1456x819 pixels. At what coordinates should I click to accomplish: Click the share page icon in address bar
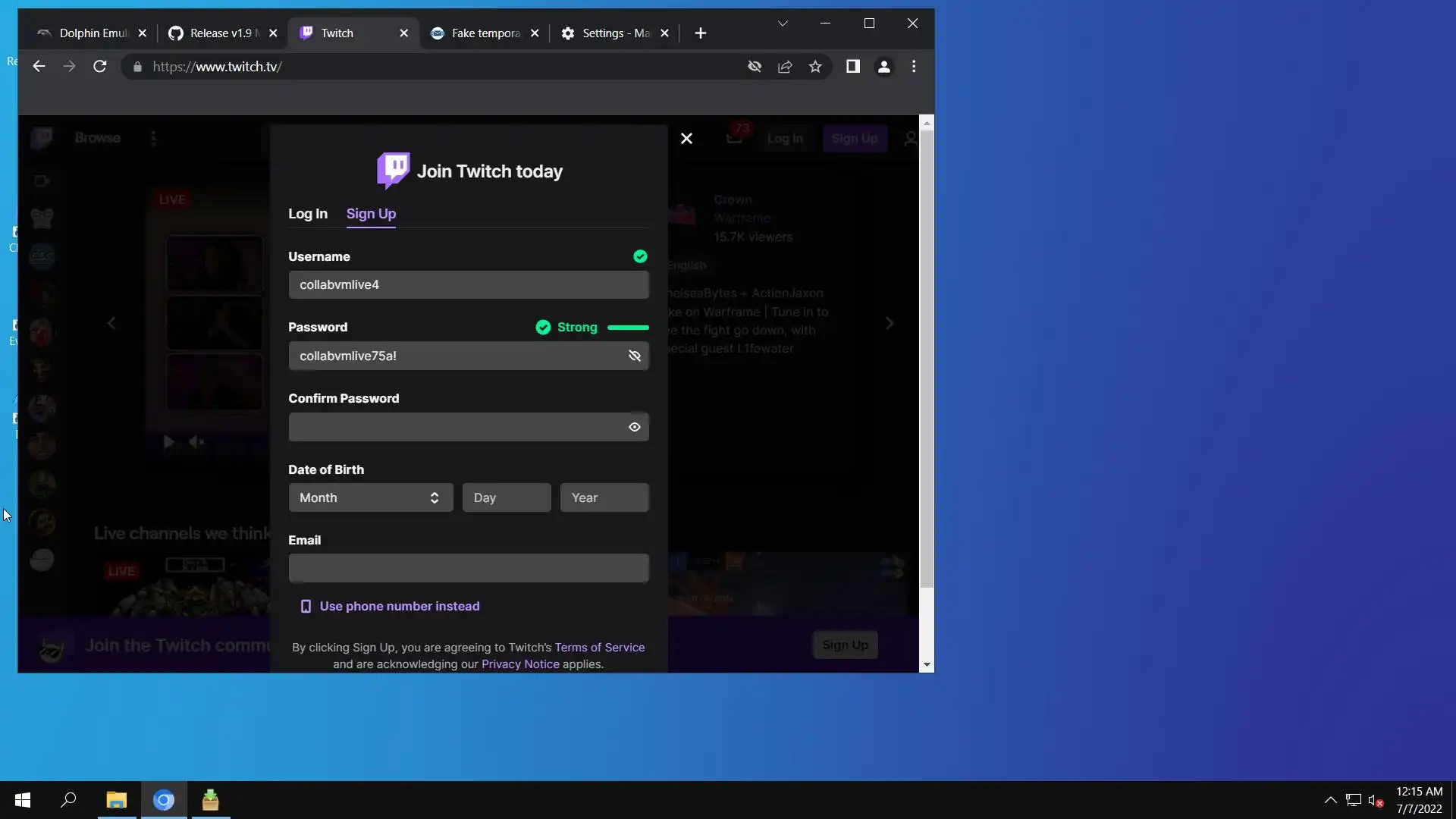(x=785, y=67)
